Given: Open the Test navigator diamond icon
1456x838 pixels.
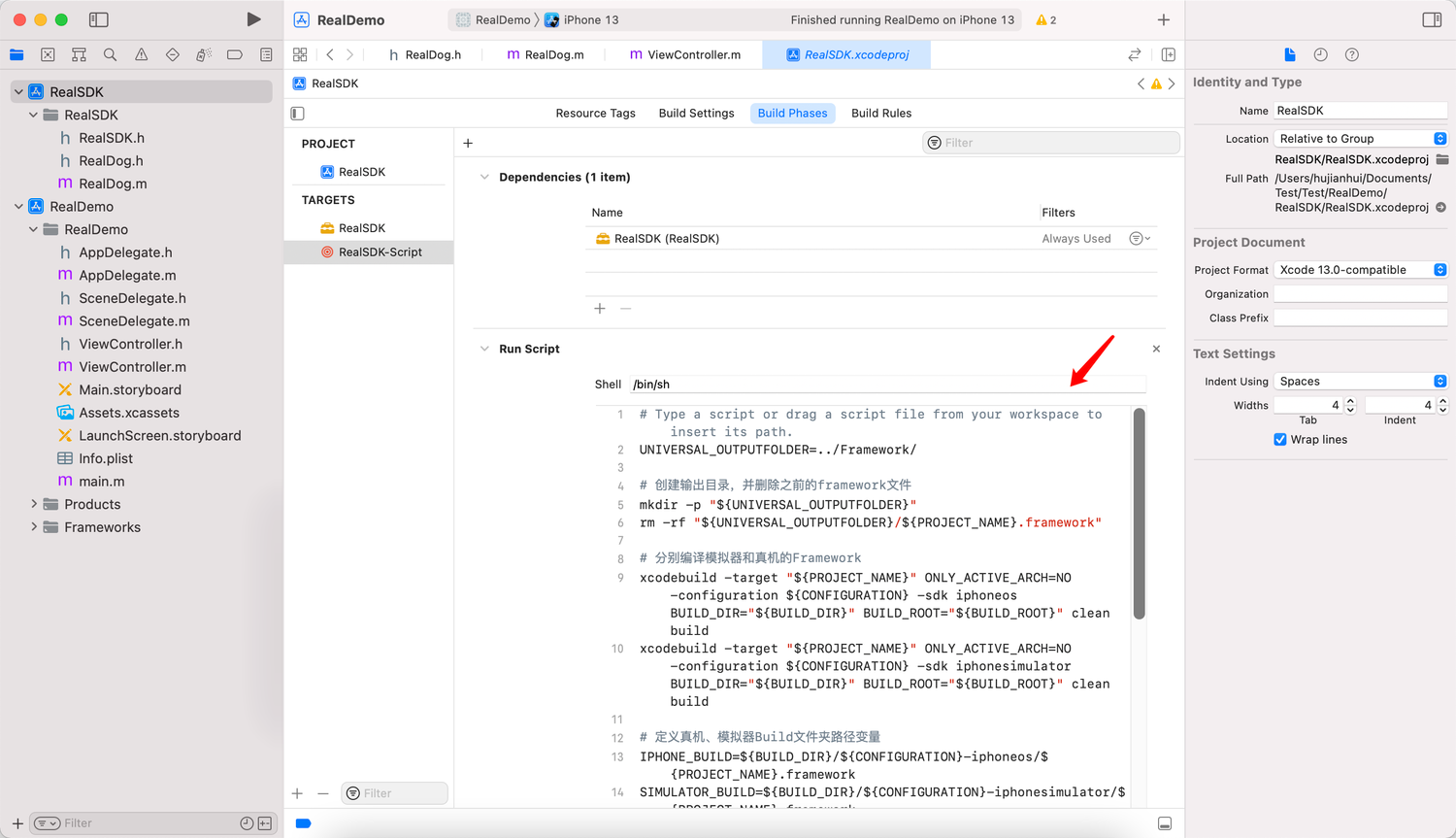Looking at the screenshot, I should point(172,55).
